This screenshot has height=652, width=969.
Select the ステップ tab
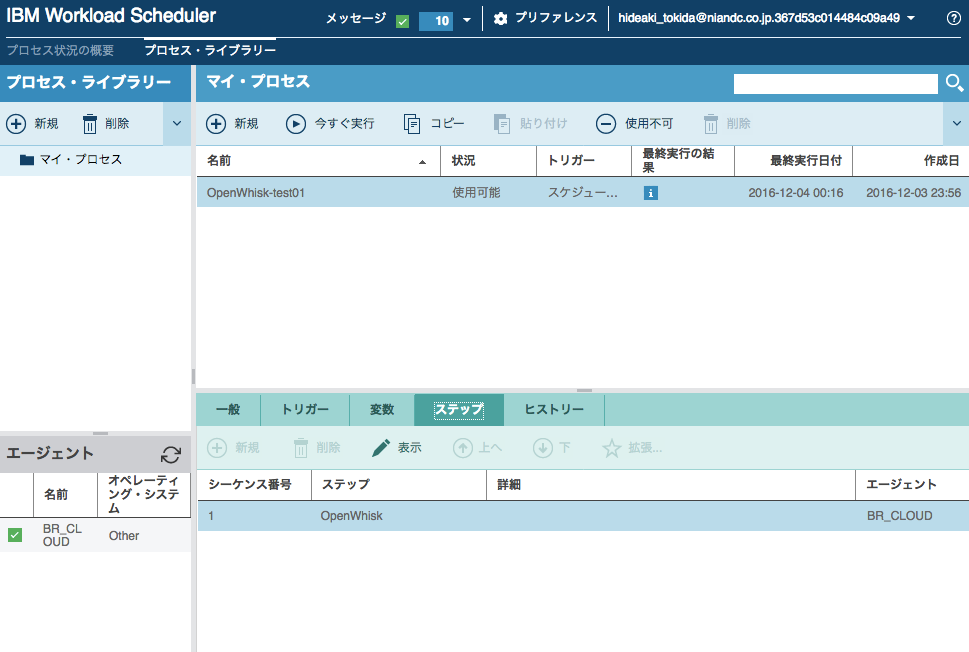coord(459,410)
